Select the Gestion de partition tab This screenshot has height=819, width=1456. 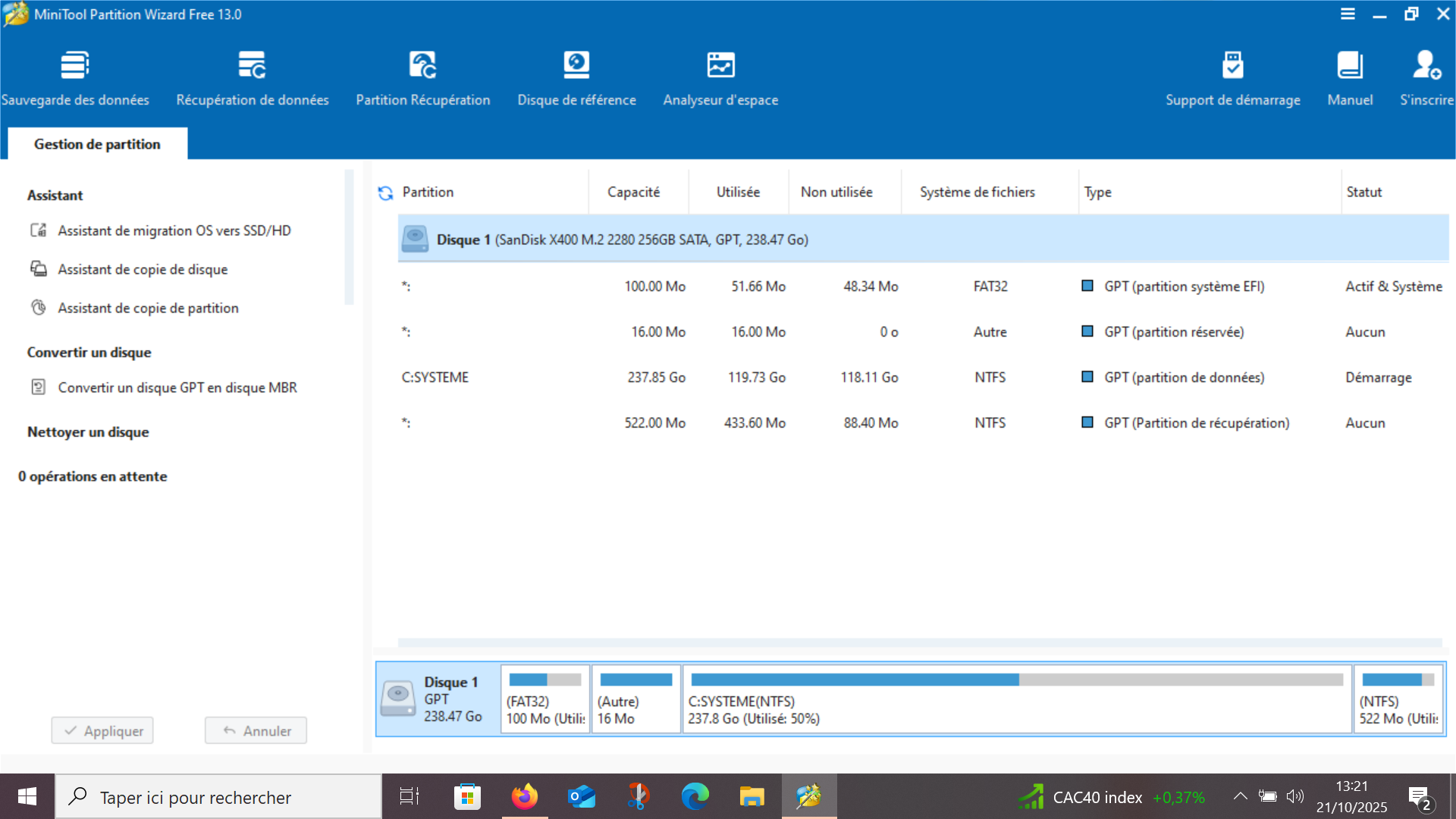pos(97,144)
